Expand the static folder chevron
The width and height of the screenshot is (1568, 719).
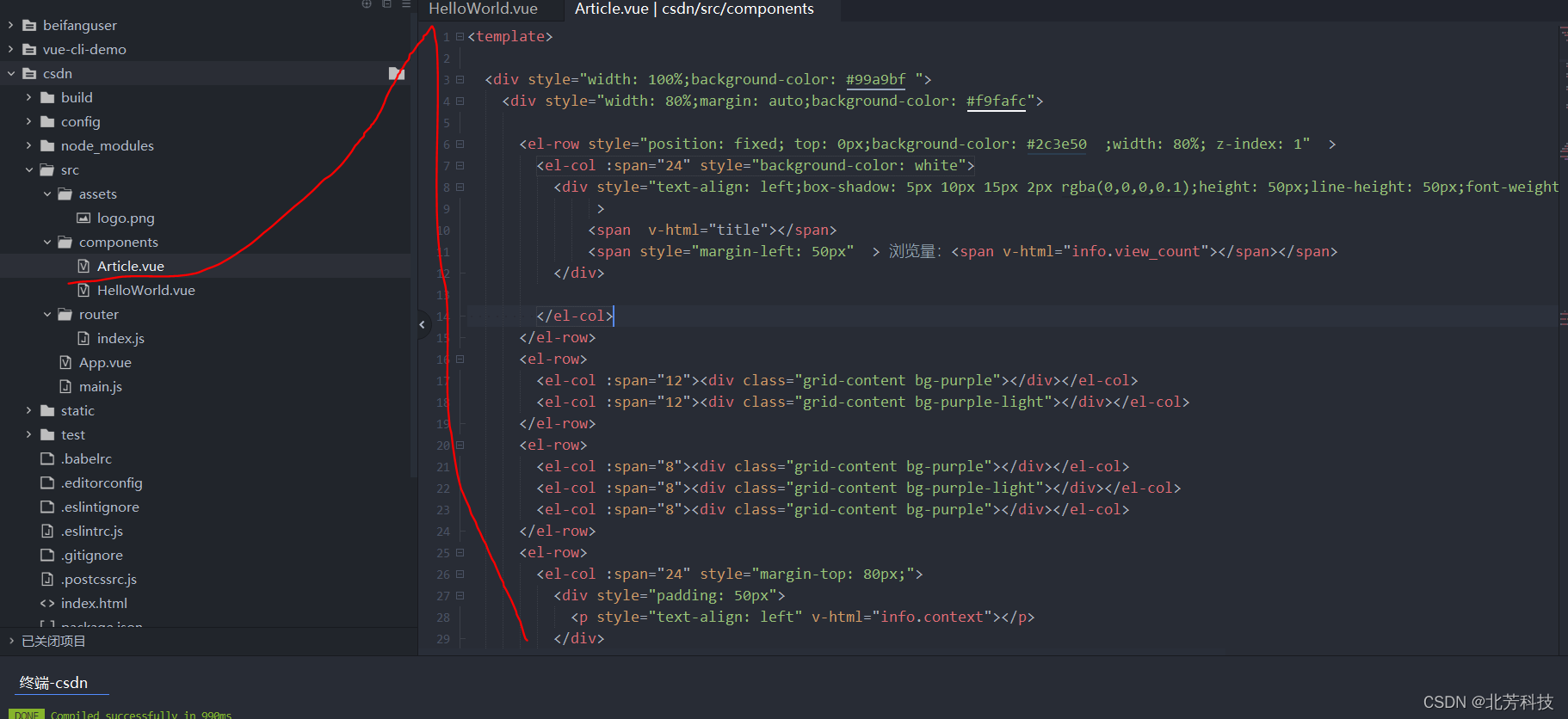[x=29, y=411]
